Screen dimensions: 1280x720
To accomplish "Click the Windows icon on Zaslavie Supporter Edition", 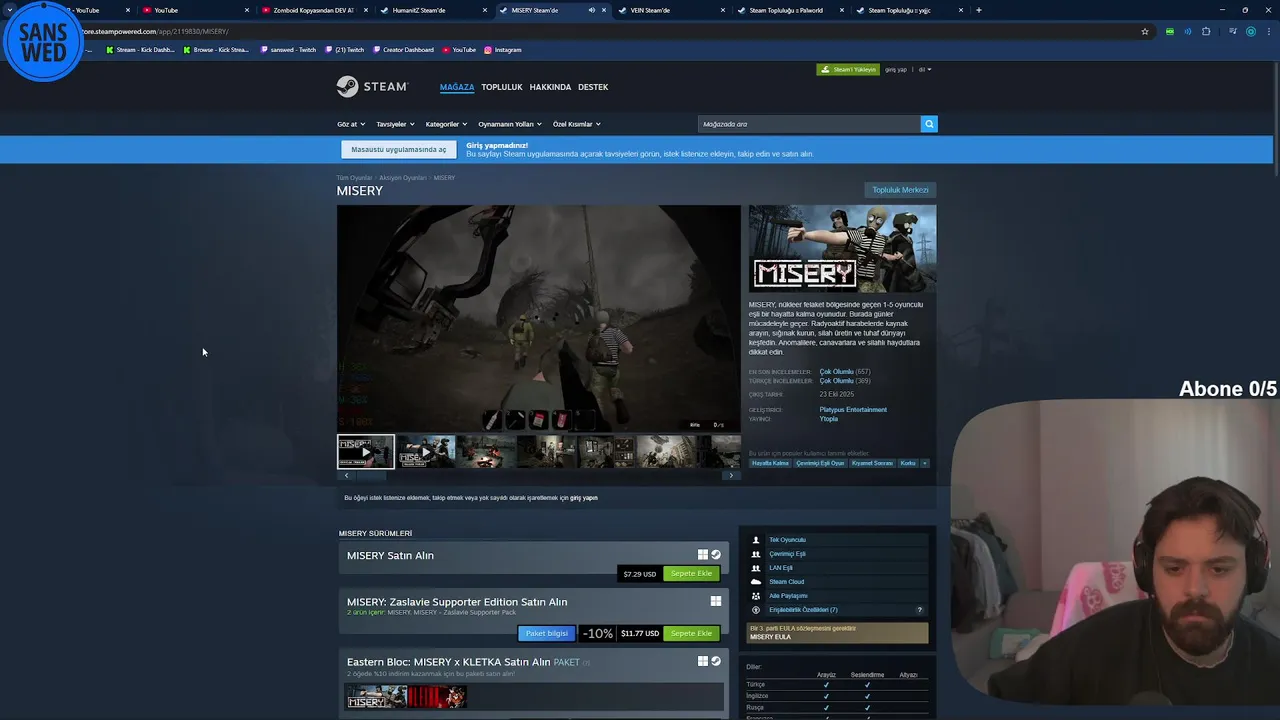I will pos(716,601).
